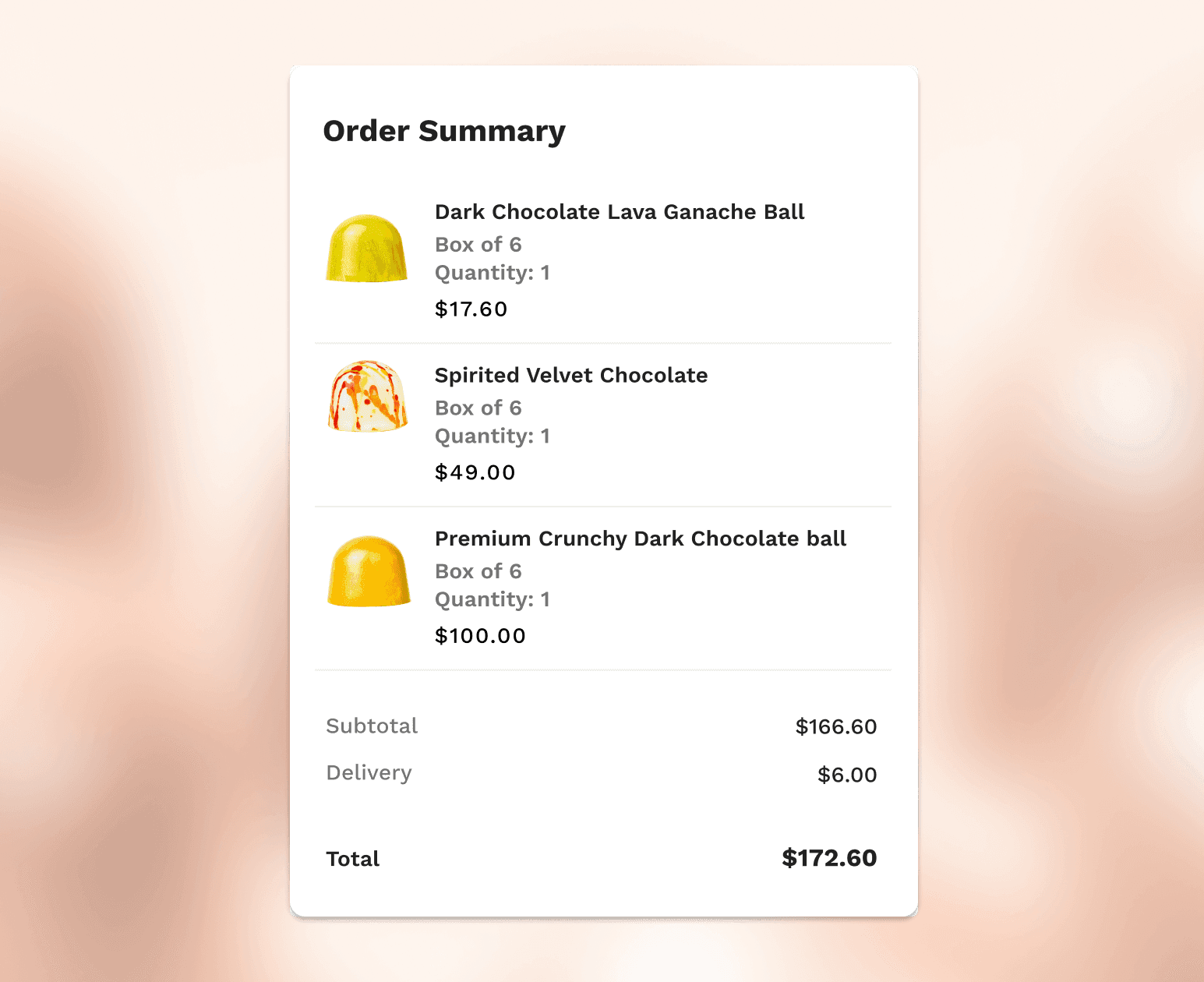This screenshot has width=1204, height=982.
Task: Select the Dark Chocolate Lava Ganache Ball title
Action: pos(620,212)
